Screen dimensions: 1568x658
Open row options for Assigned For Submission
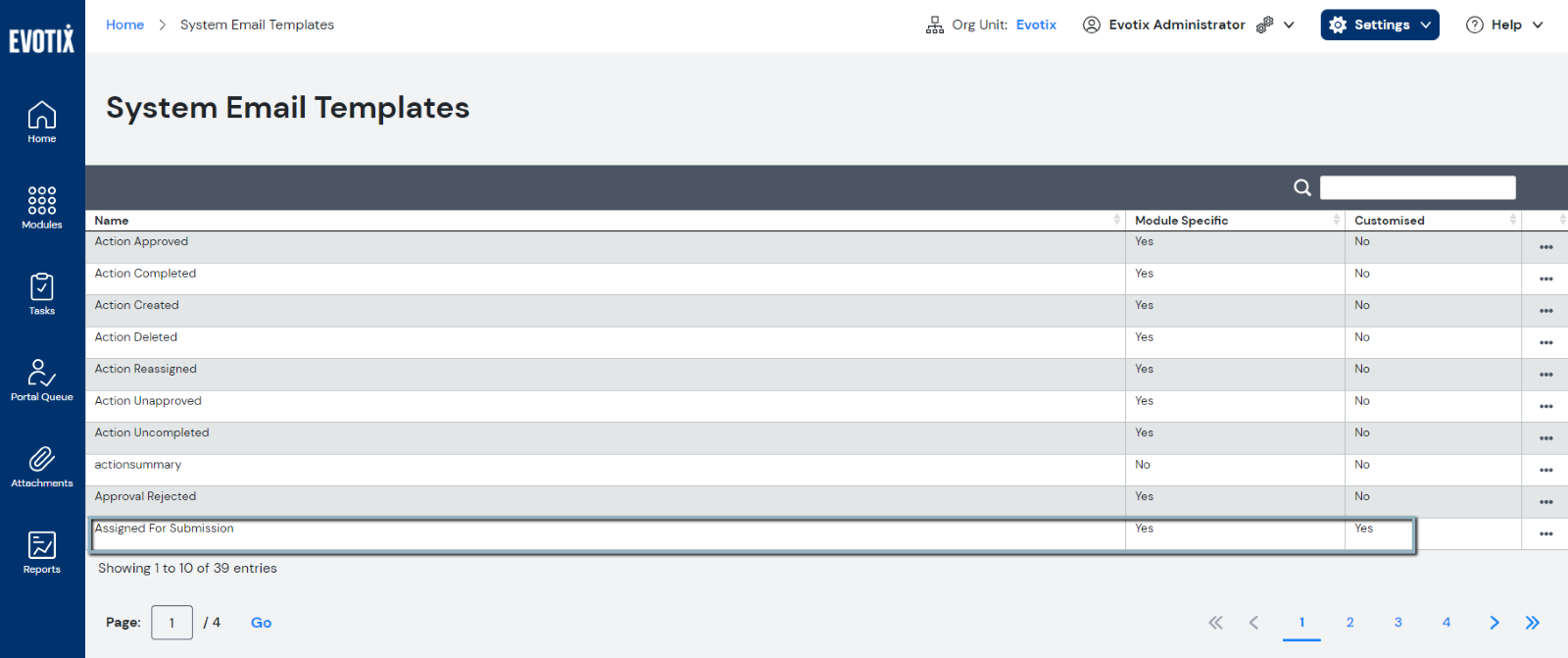point(1545,533)
